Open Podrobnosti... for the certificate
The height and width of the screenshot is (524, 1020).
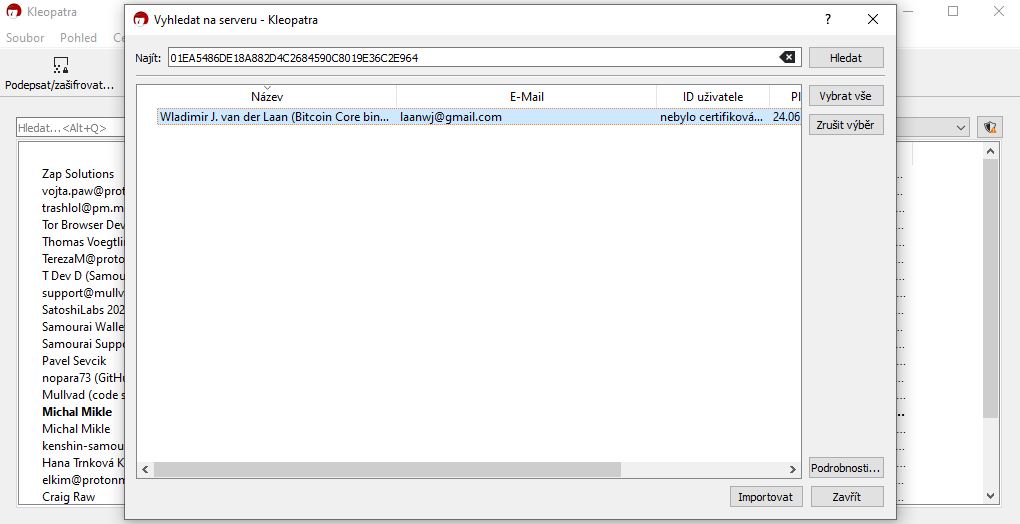point(845,468)
